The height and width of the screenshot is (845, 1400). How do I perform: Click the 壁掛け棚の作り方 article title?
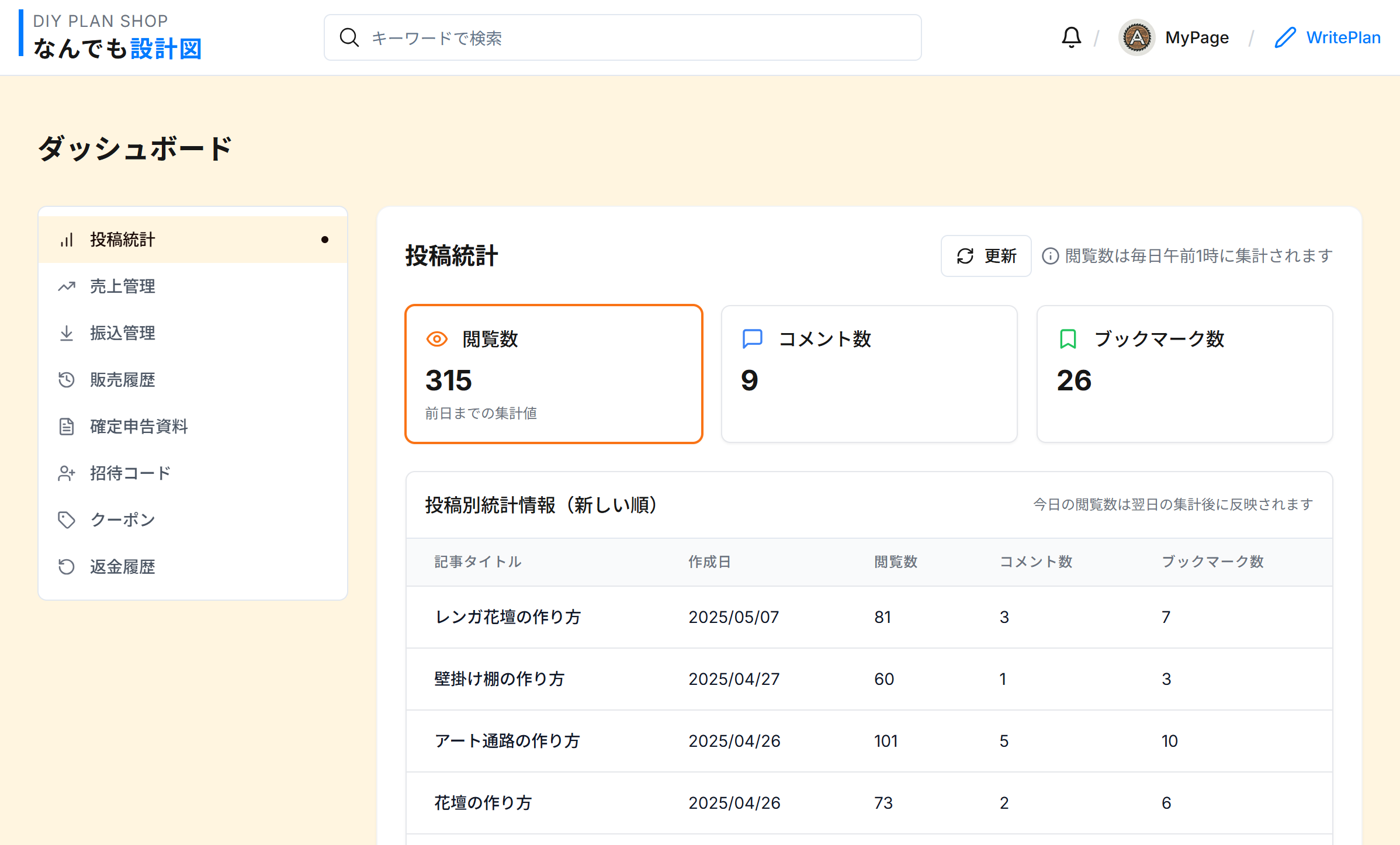pos(500,679)
